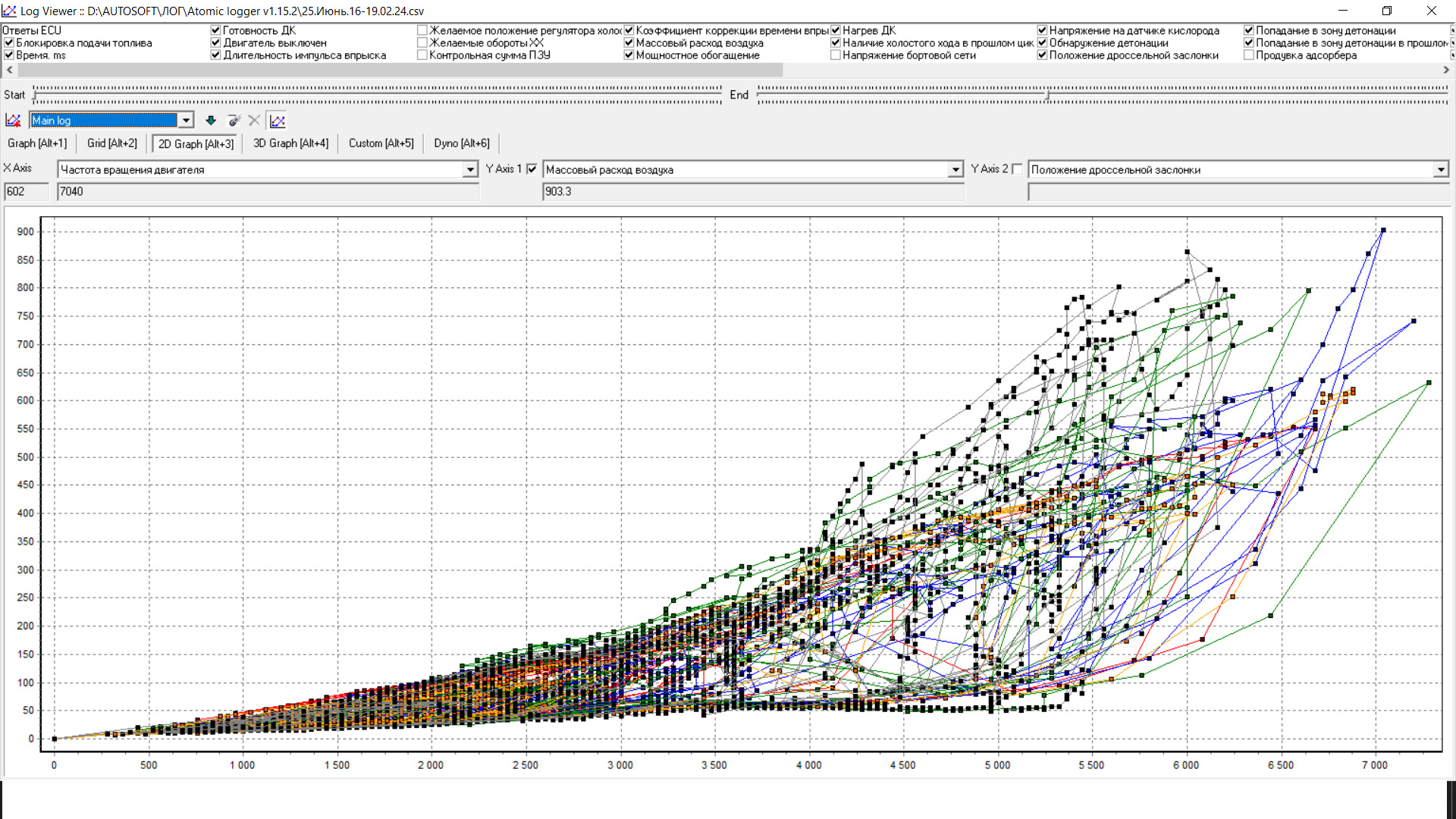Open the Main log dropdown
1456x819 pixels.
186,121
